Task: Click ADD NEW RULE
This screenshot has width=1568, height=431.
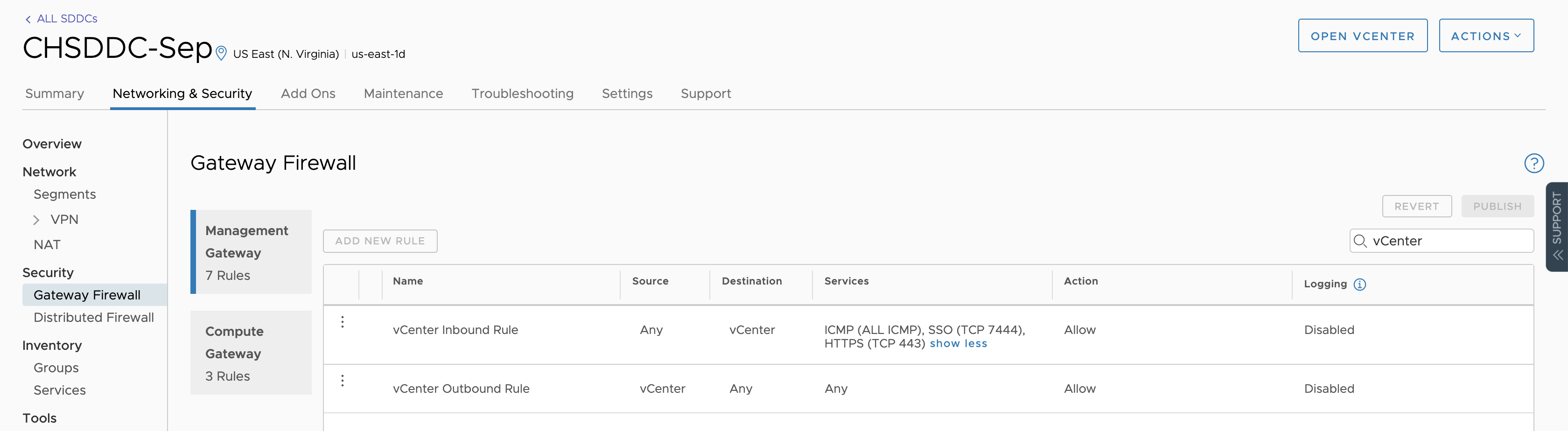Action: 379,241
